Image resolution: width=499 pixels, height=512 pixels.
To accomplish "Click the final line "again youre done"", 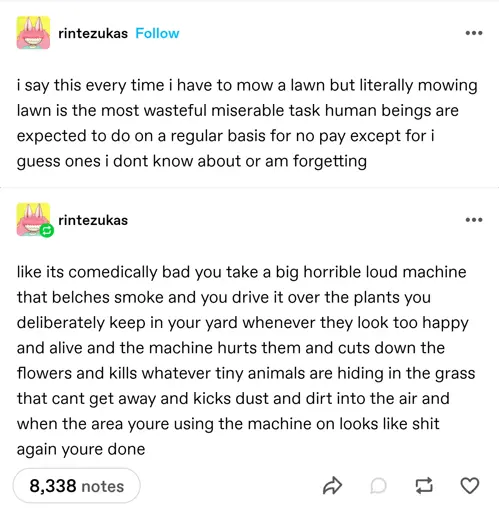I will click(81, 450).
